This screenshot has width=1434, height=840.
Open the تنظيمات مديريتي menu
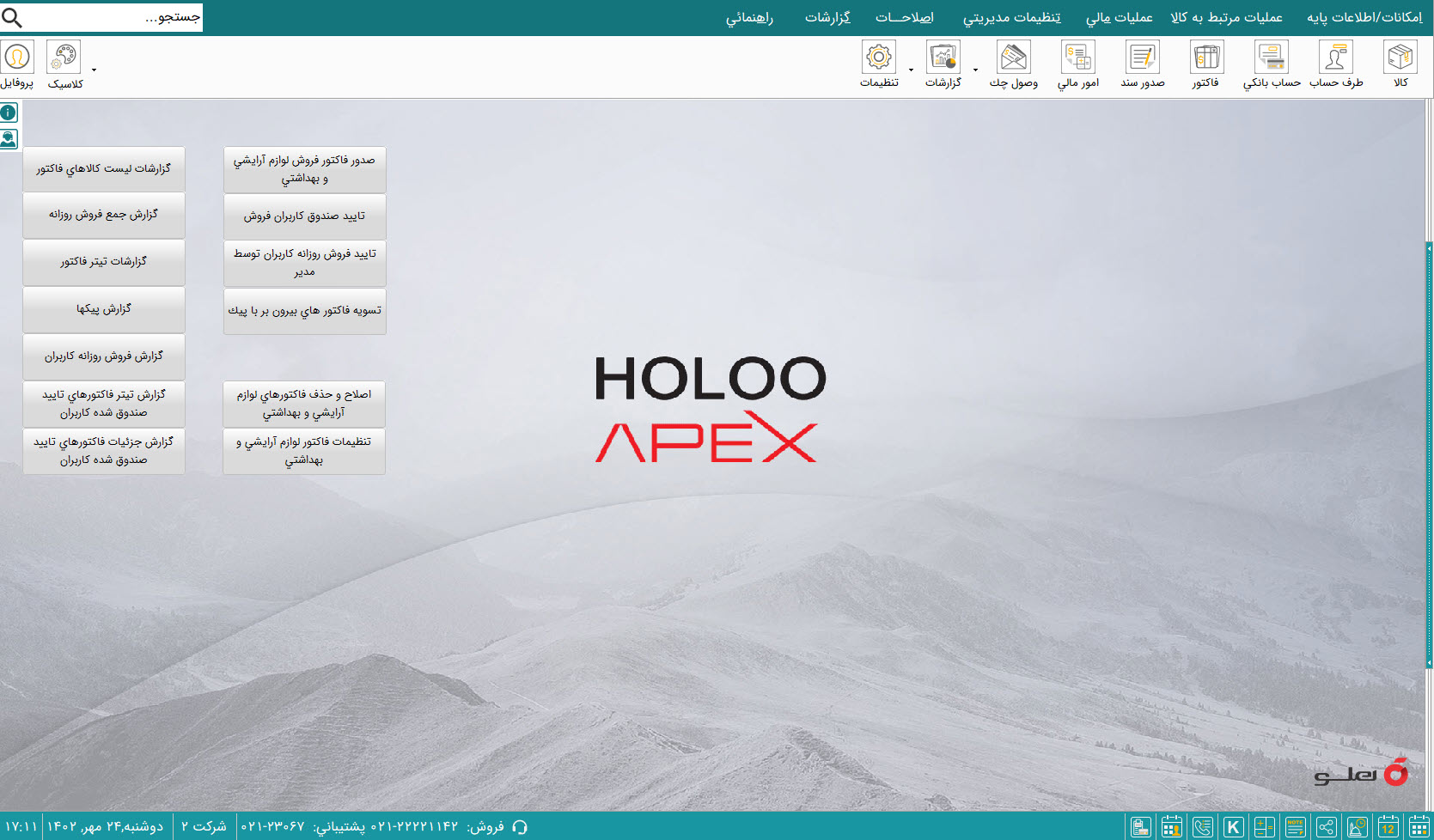pyautogui.click(x=1011, y=17)
